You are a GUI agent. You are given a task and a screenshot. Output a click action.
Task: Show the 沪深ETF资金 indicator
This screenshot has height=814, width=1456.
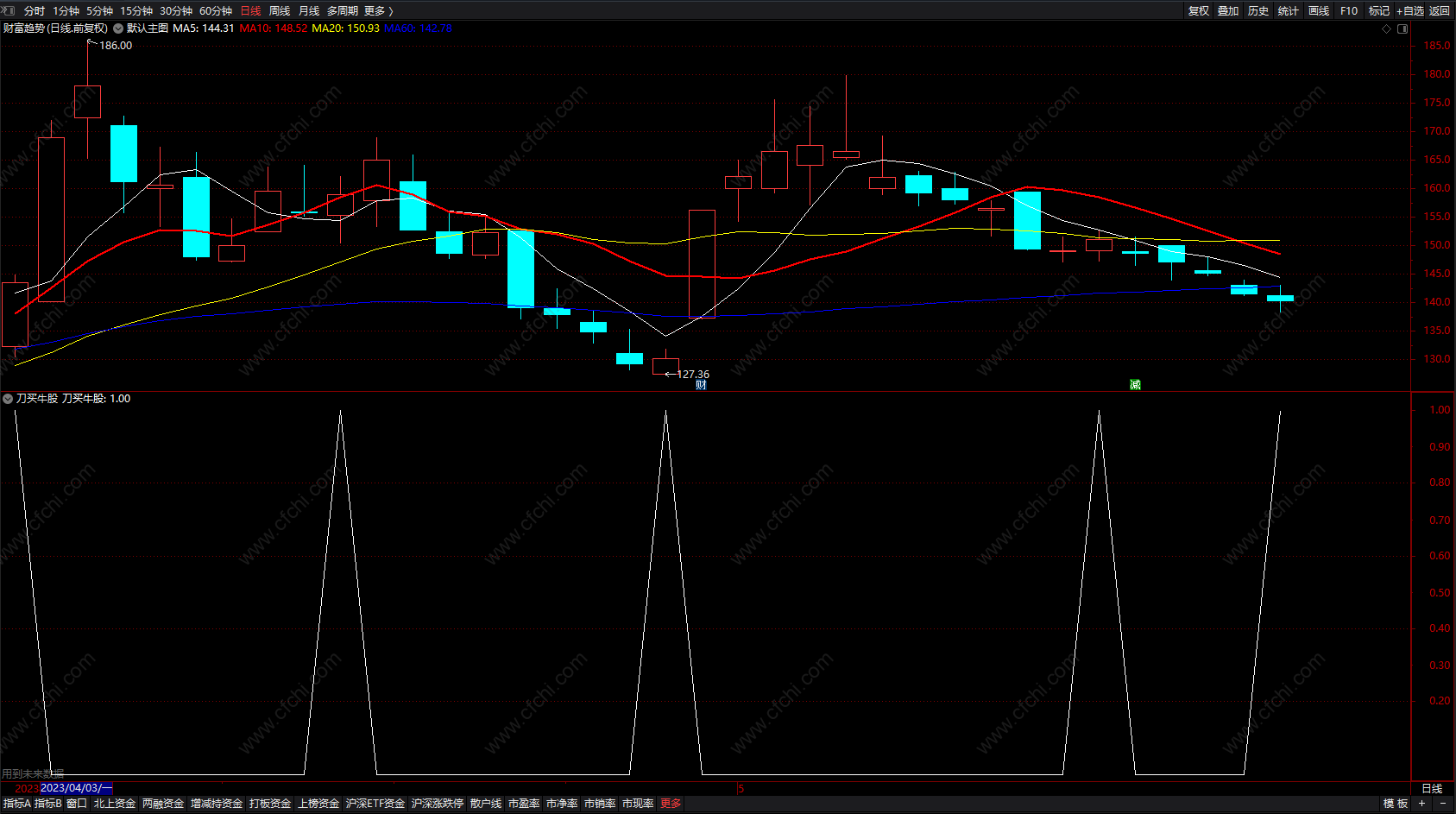[375, 804]
